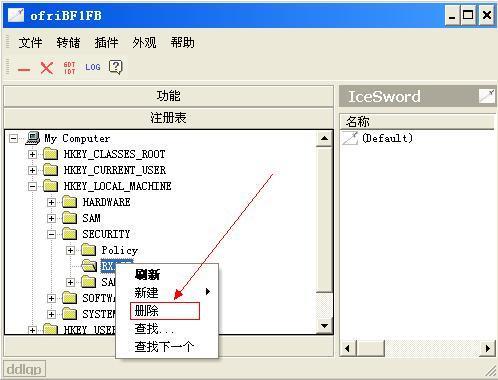Click the 名称 column header
498x380 pixels.
417,121
